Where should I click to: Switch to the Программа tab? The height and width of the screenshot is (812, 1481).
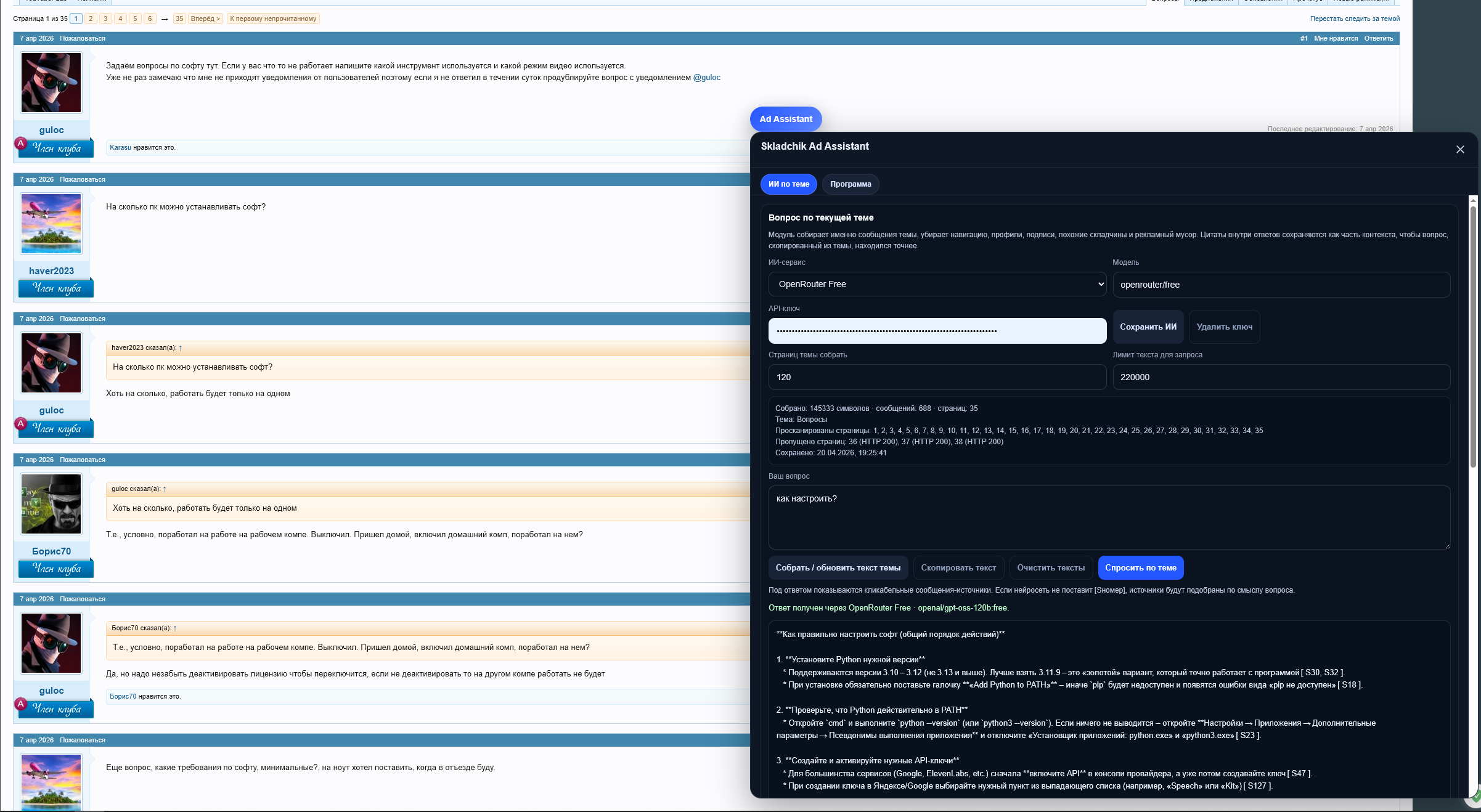pos(850,184)
